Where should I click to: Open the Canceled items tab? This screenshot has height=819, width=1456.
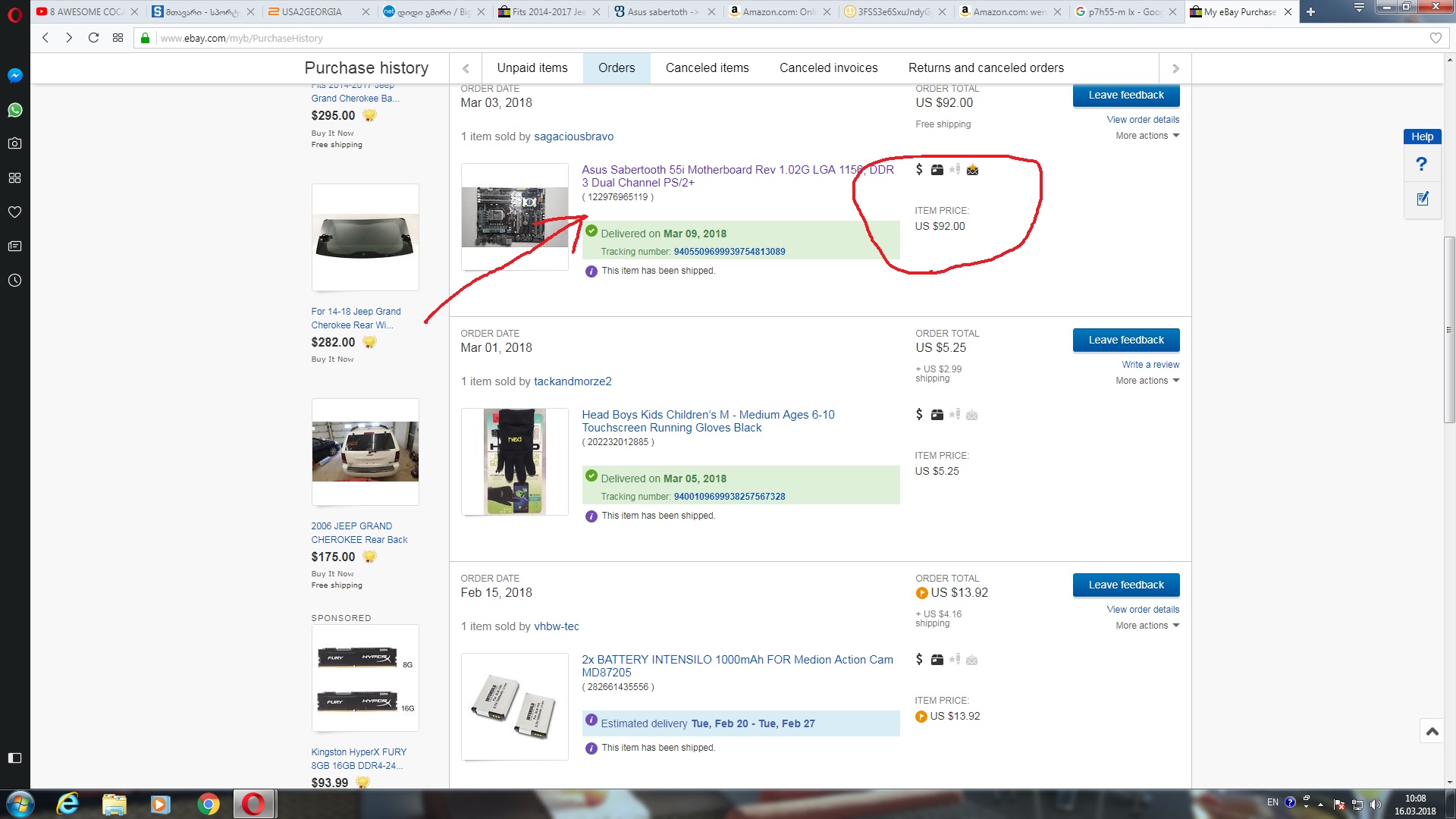(707, 68)
